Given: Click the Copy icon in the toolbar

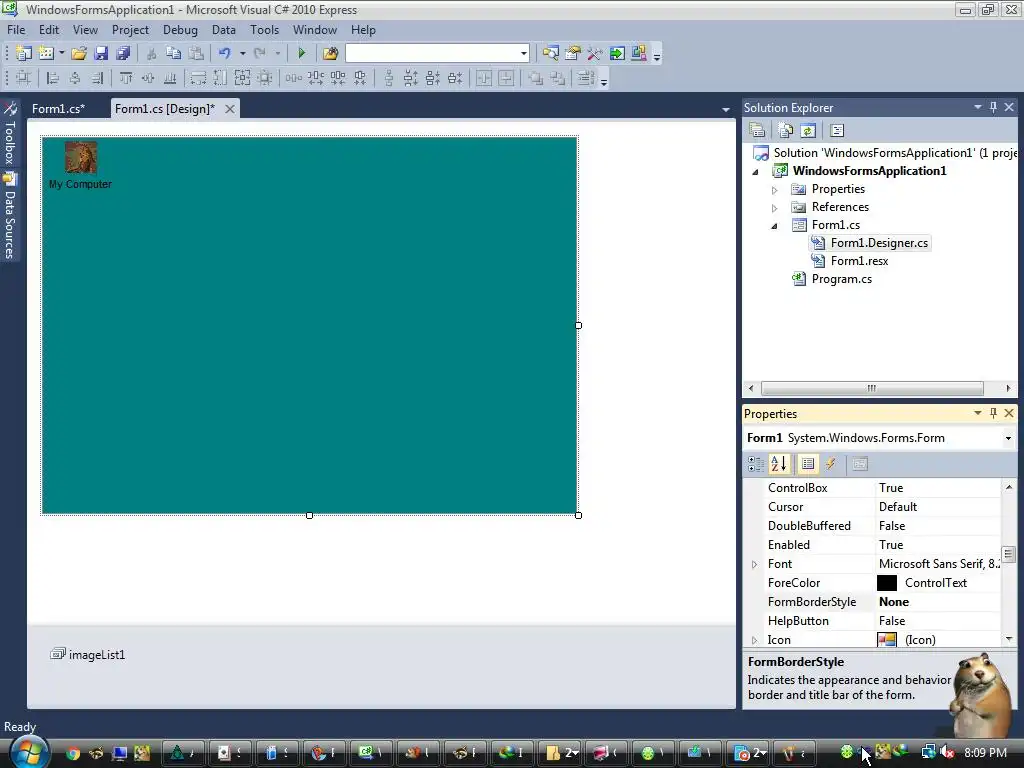Looking at the screenshot, I should 173,54.
